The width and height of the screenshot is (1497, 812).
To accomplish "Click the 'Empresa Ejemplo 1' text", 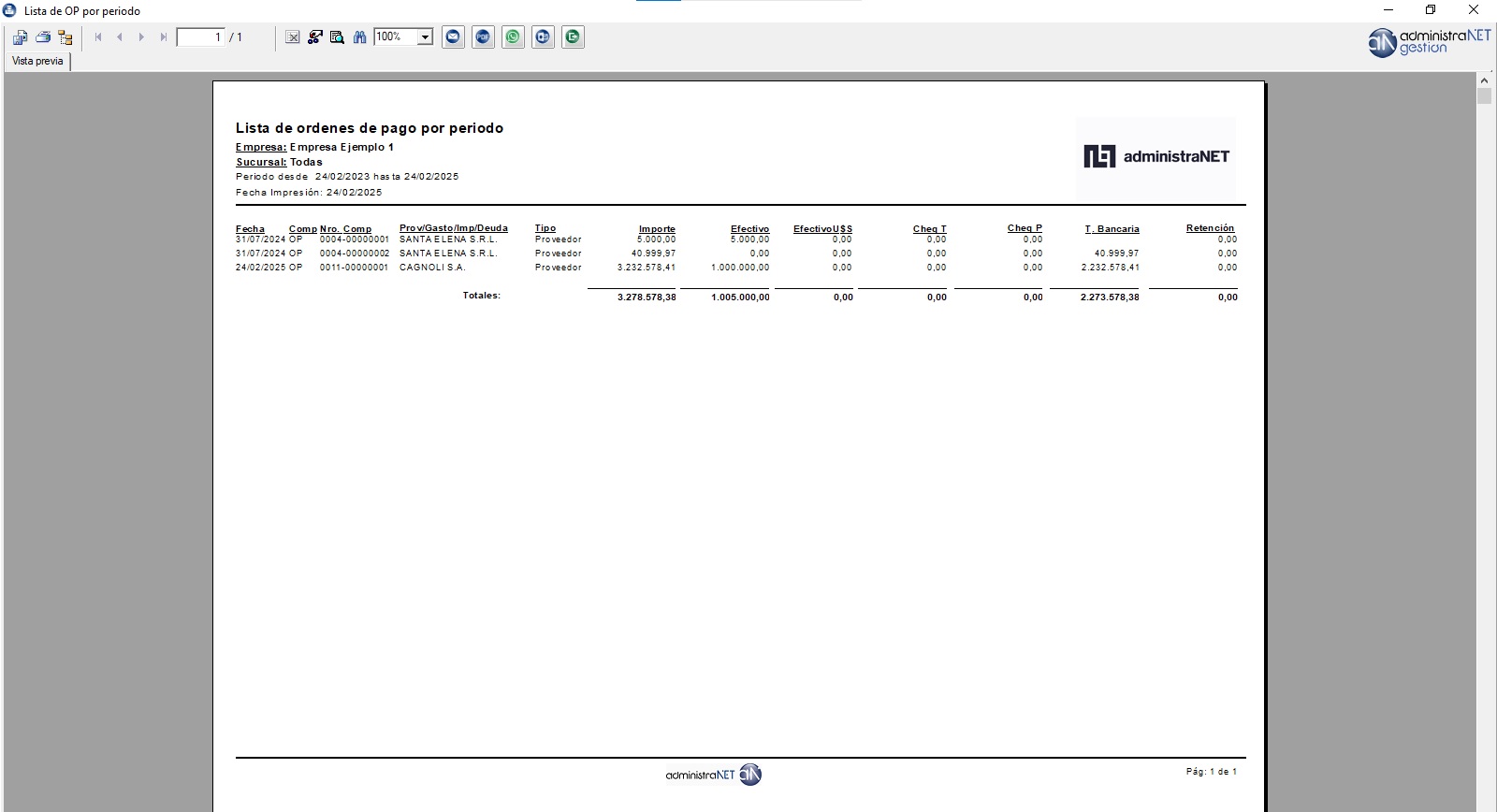I will click(x=342, y=147).
